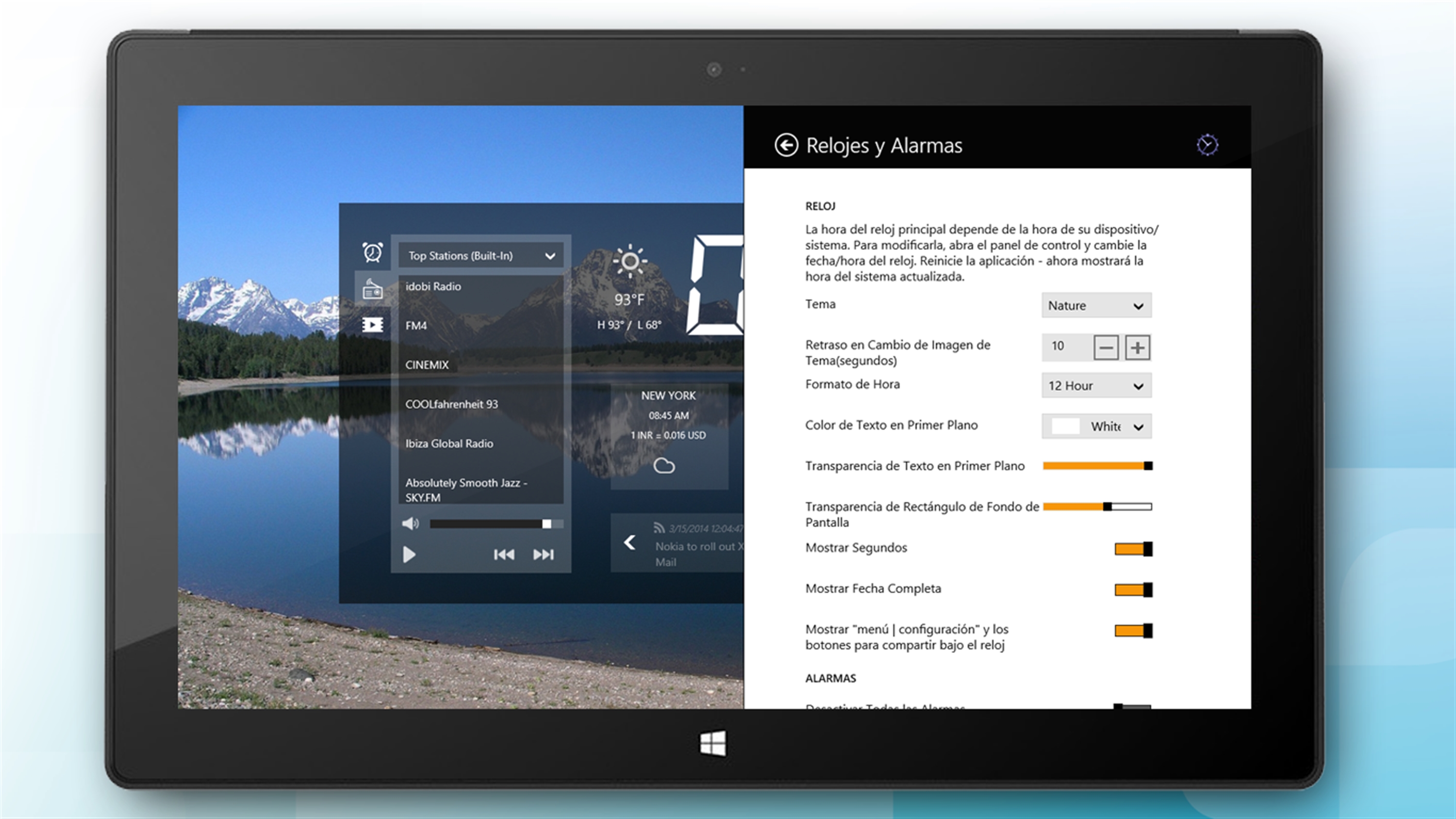Skip to the next station
This screenshot has width=1456, height=819.
tap(543, 554)
